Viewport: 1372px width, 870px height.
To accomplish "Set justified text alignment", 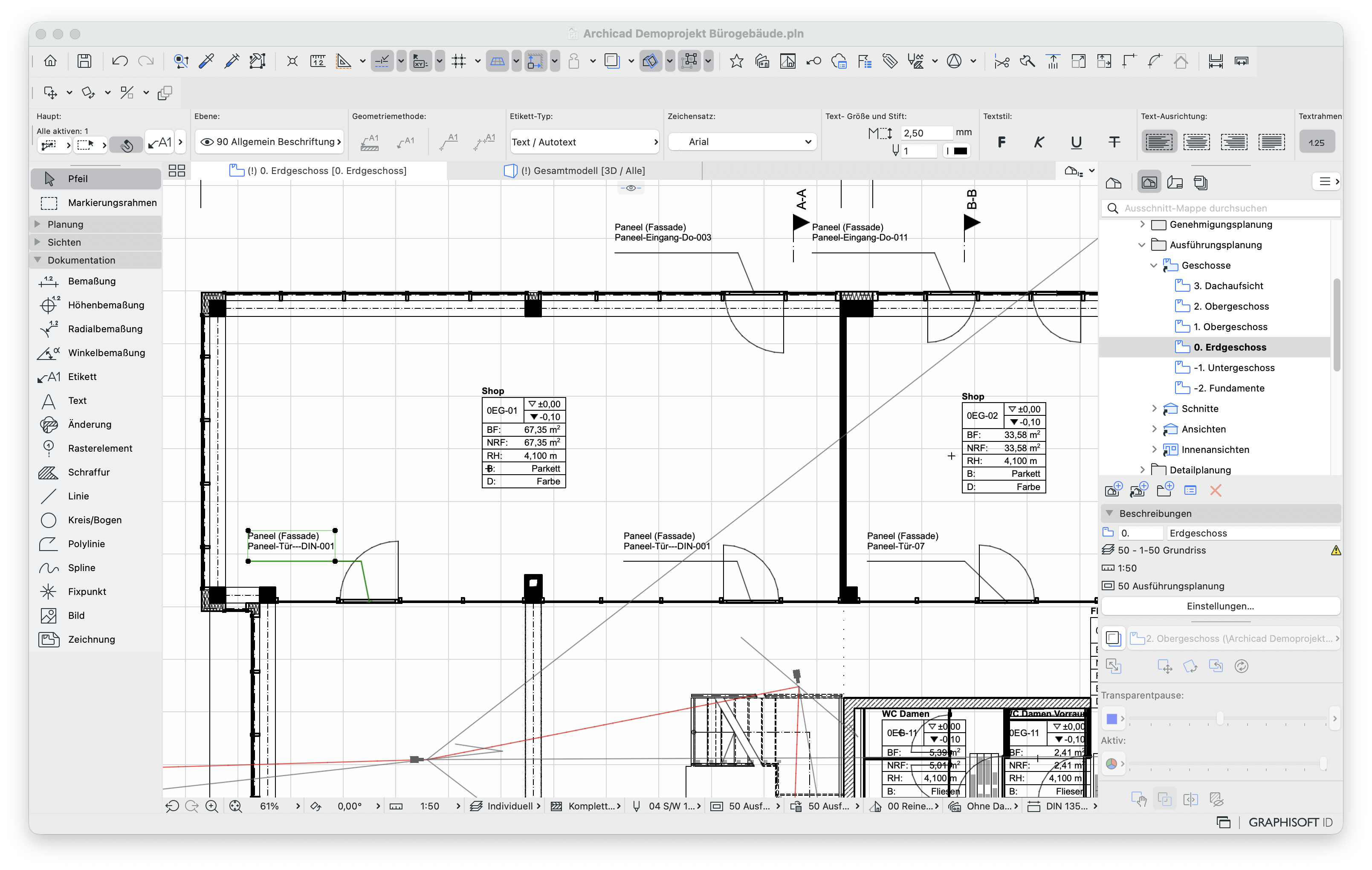I will coord(1272,142).
